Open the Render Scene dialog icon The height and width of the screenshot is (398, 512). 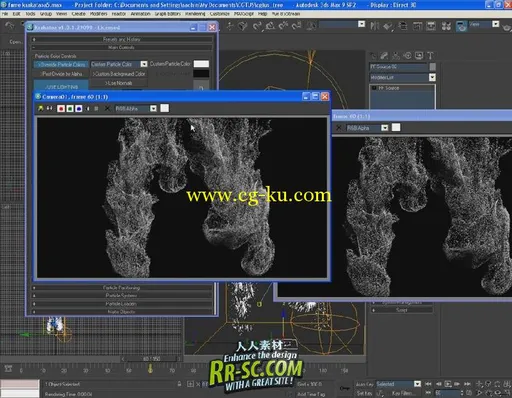(x=461, y=26)
